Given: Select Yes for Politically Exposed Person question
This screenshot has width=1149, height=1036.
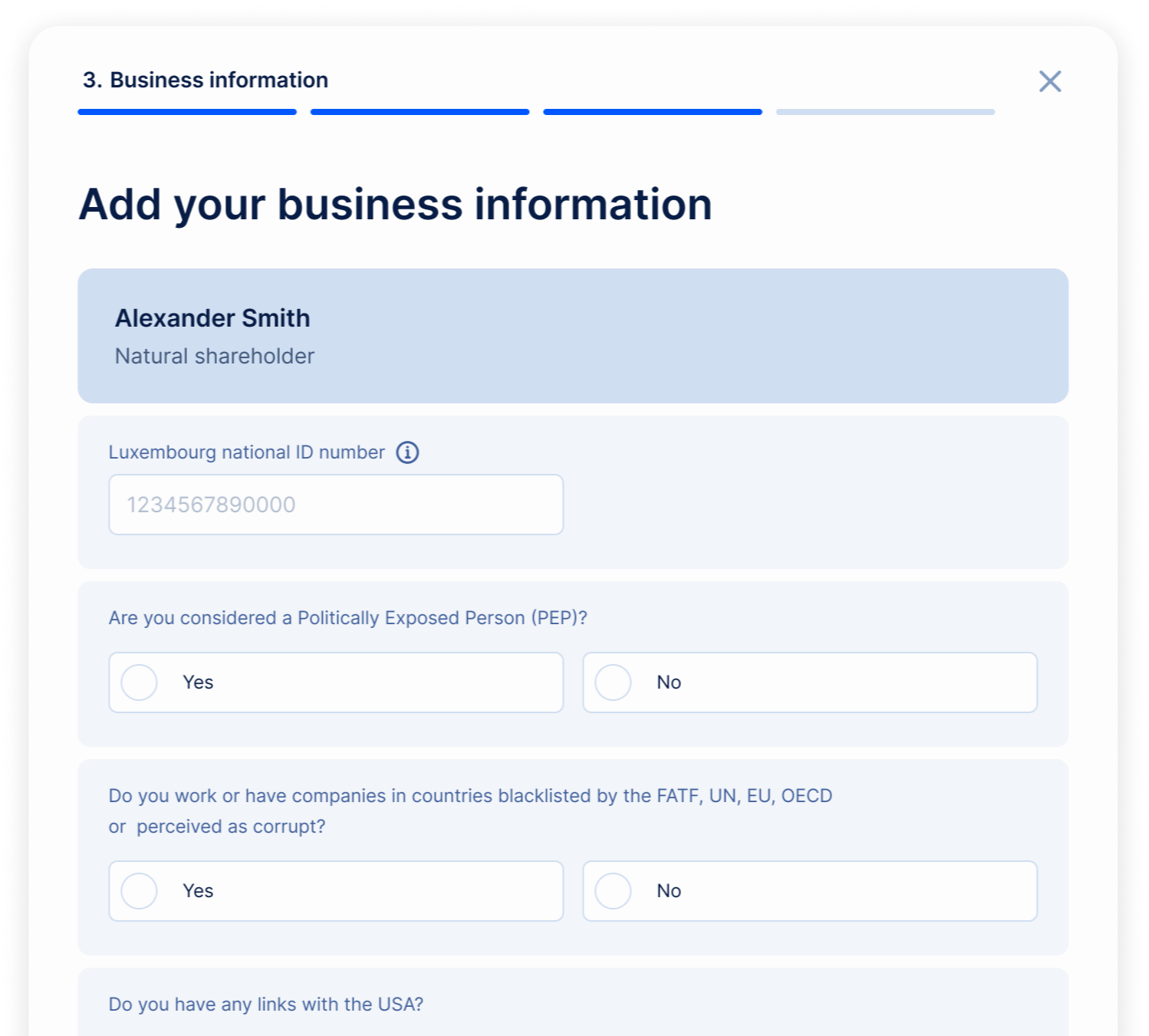Looking at the screenshot, I should pyautogui.click(x=140, y=682).
